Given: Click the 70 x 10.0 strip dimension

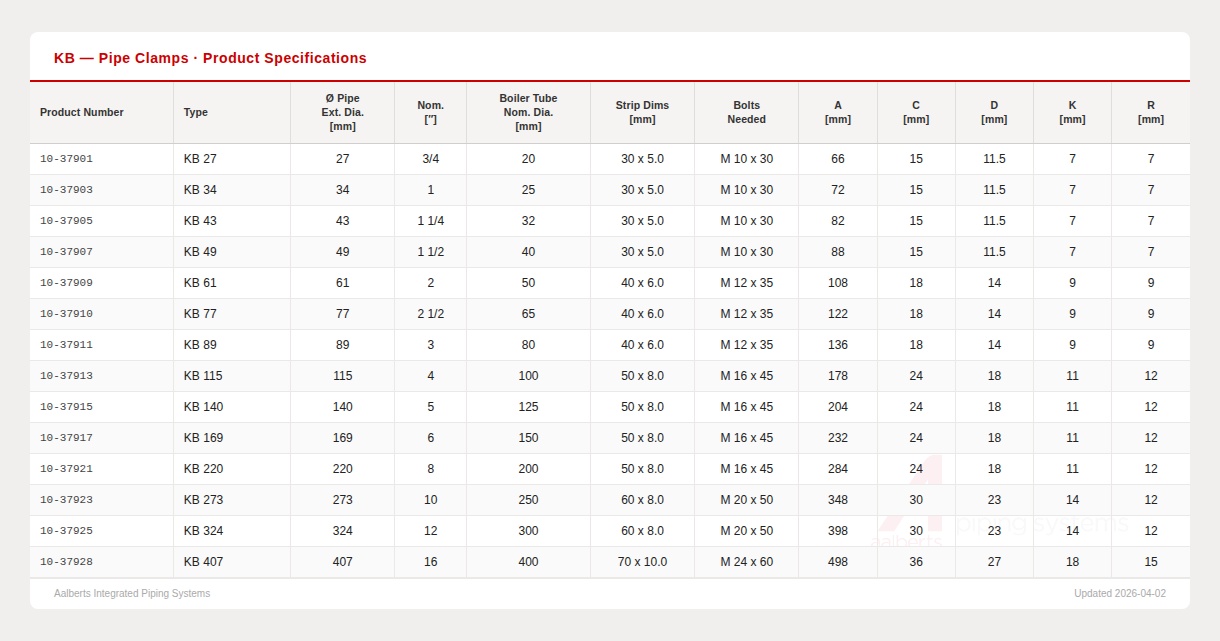Looking at the screenshot, I should click(642, 562).
